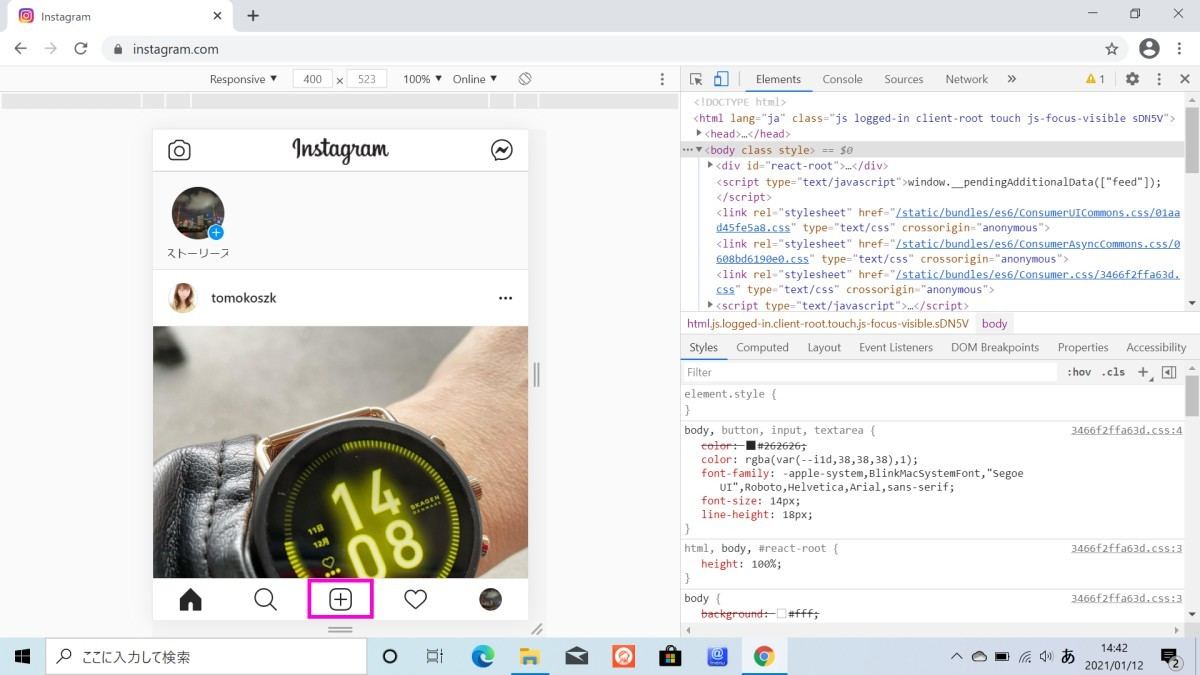The width and height of the screenshot is (1200, 675).
Task: Open the Chrome profile avatar
Action: pos(1149,48)
